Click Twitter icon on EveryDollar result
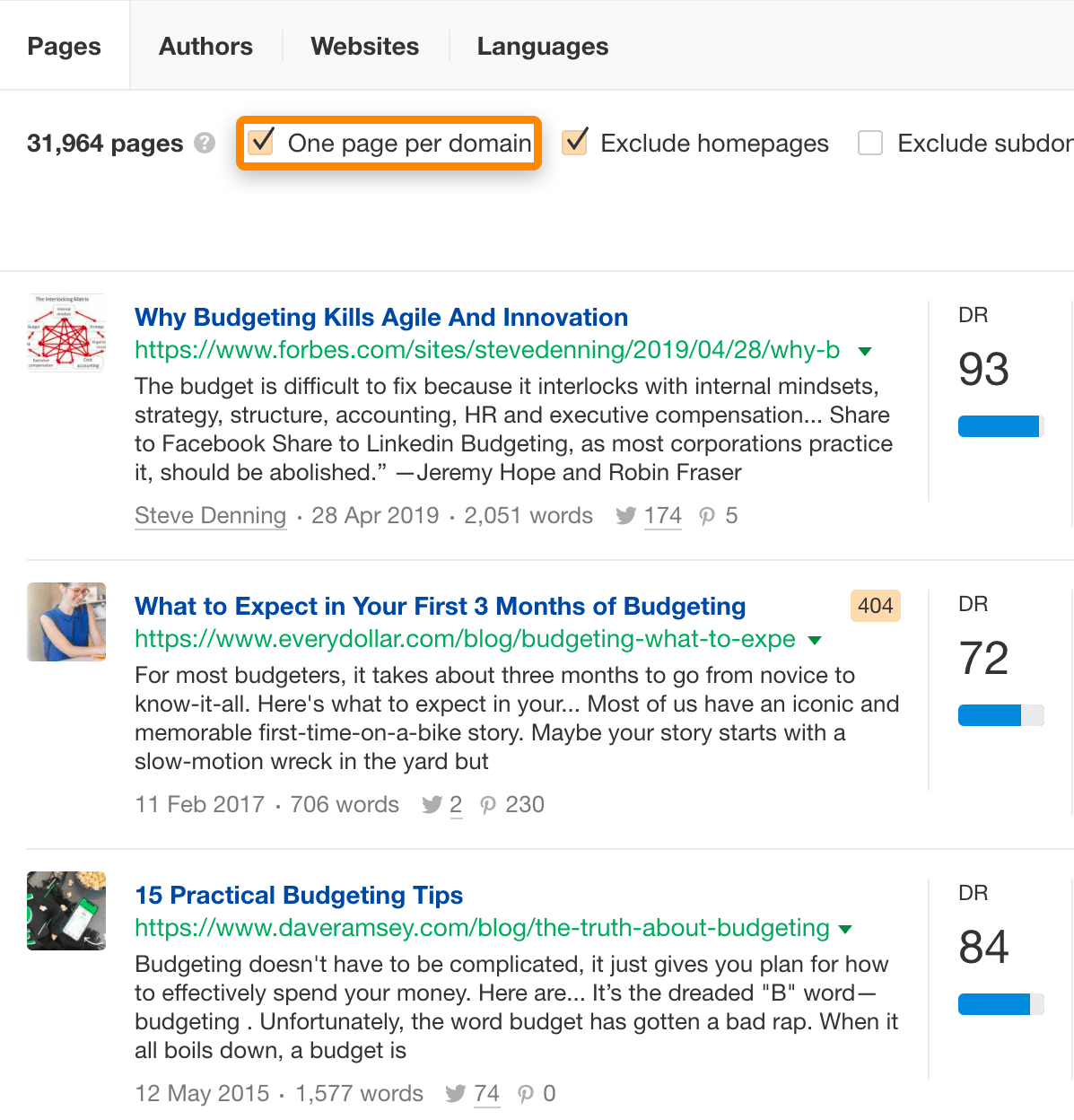Image resolution: width=1074 pixels, height=1120 pixels. click(x=432, y=805)
